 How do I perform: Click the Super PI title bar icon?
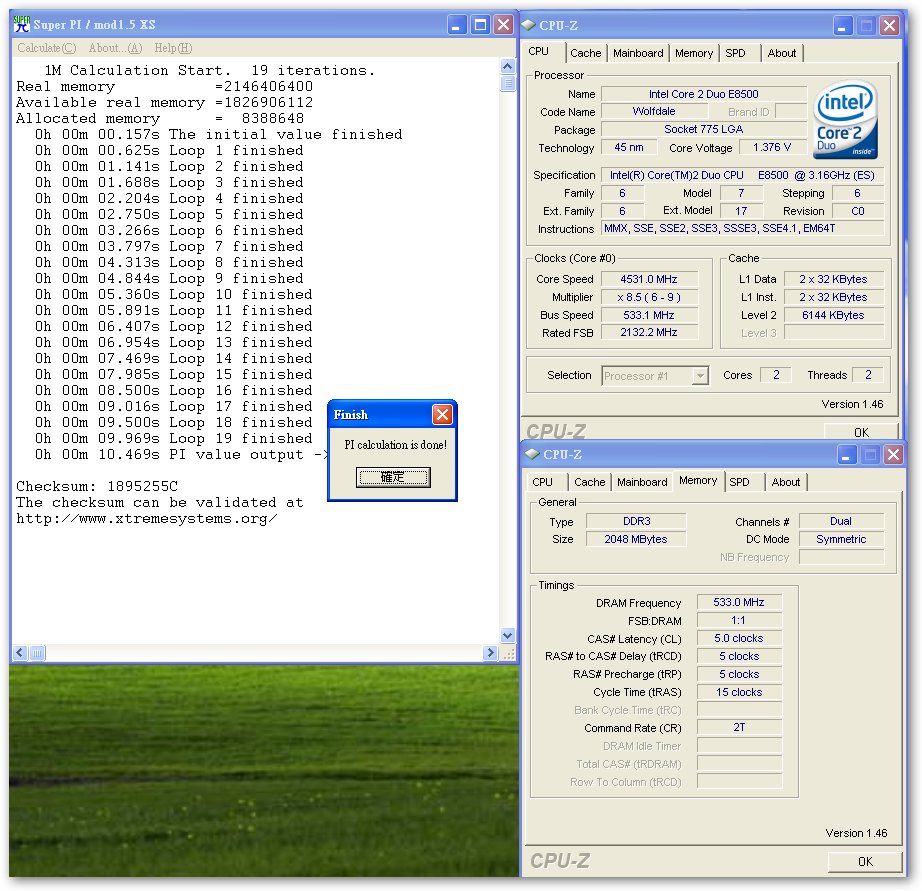click(20, 25)
